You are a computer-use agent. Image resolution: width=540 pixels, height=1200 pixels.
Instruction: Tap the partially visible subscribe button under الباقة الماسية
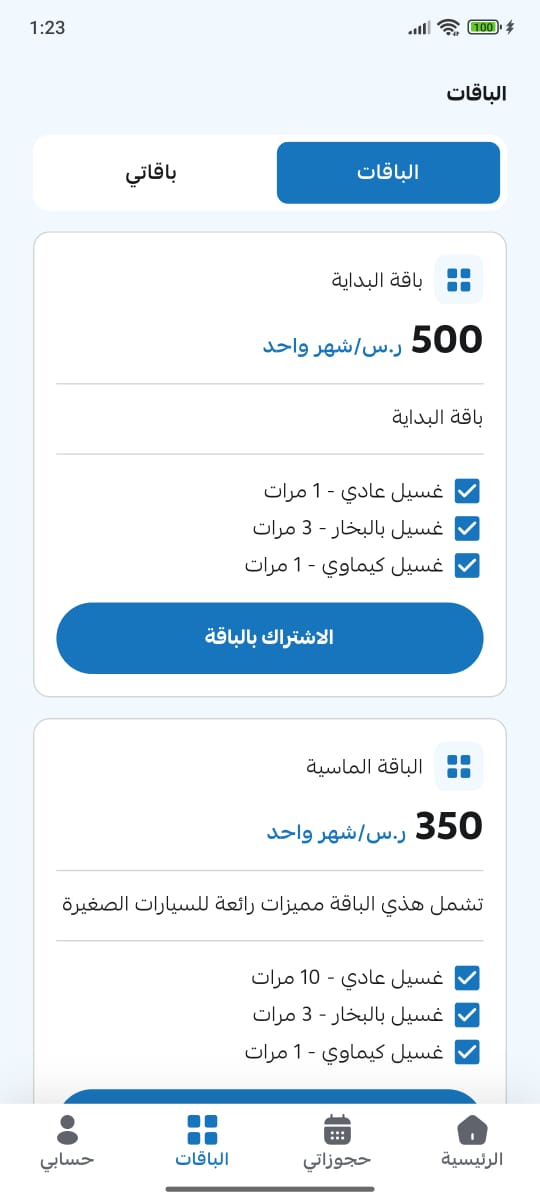coord(270,1096)
